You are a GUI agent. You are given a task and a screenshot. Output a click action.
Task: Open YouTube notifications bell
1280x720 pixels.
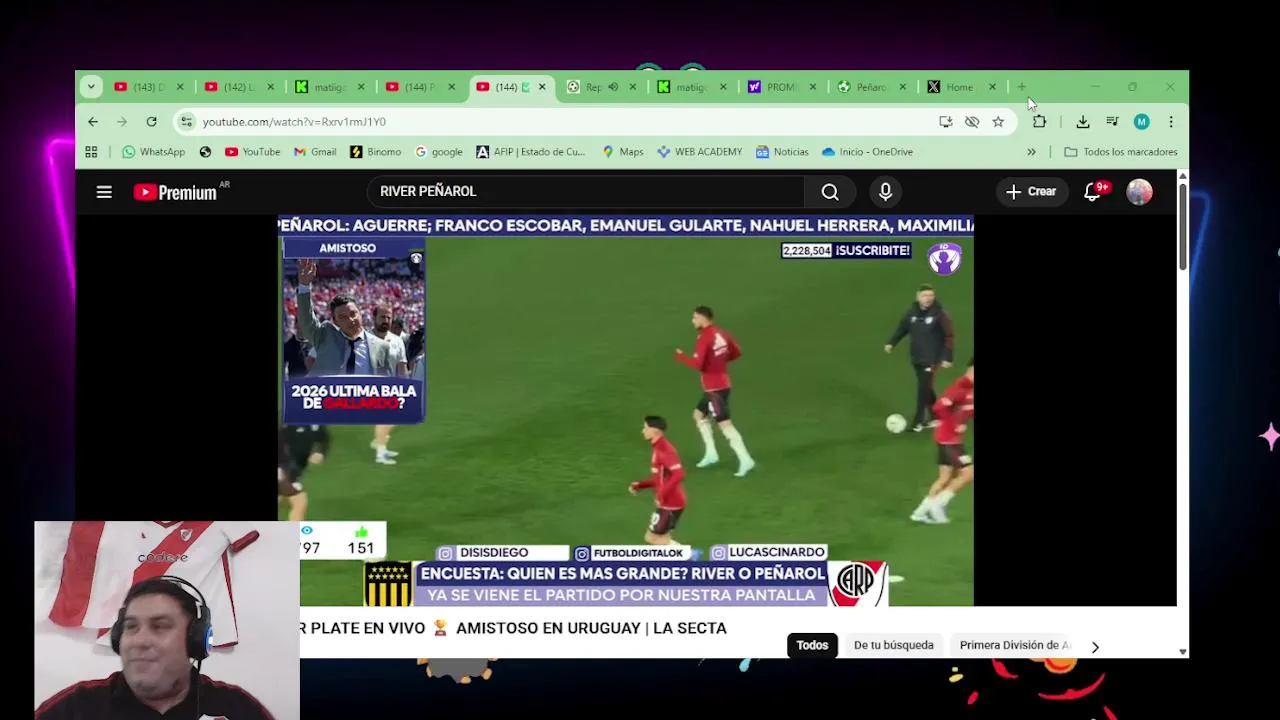tap(1093, 192)
